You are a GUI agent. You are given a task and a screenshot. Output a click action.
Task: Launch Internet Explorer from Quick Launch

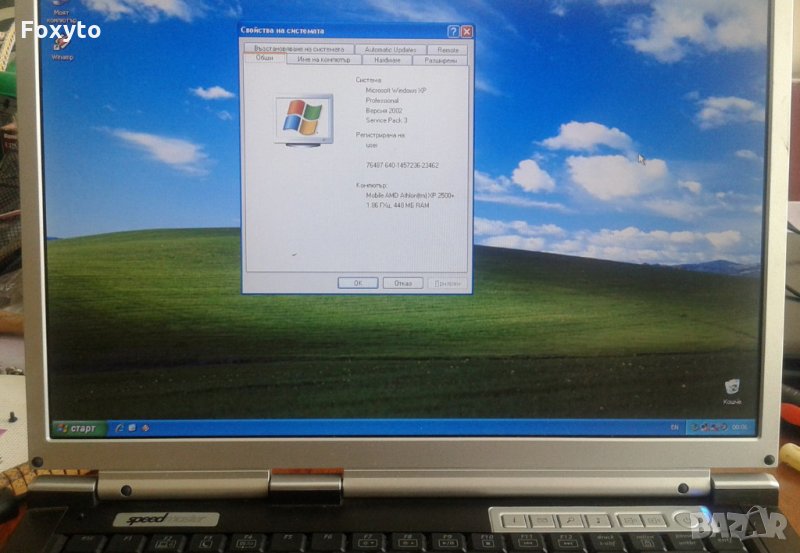tap(118, 428)
